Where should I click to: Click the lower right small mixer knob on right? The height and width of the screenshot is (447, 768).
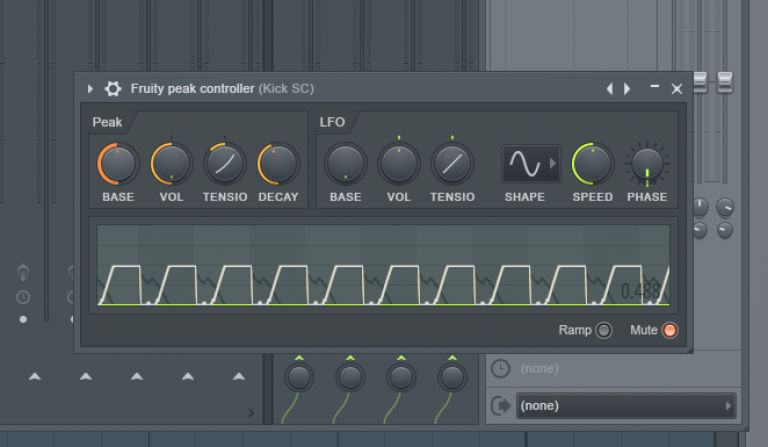pyautogui.click(x=725, y=230)
